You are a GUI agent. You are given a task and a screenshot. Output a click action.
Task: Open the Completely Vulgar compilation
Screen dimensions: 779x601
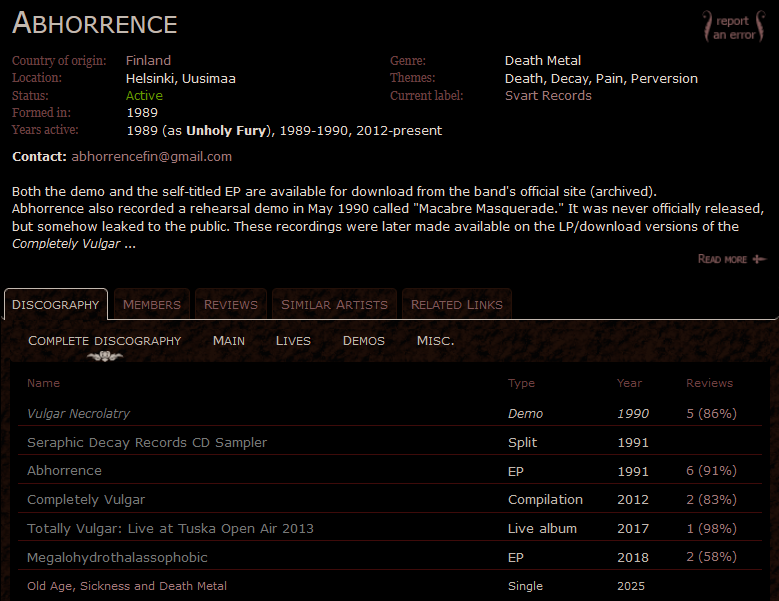click(86, 499)
